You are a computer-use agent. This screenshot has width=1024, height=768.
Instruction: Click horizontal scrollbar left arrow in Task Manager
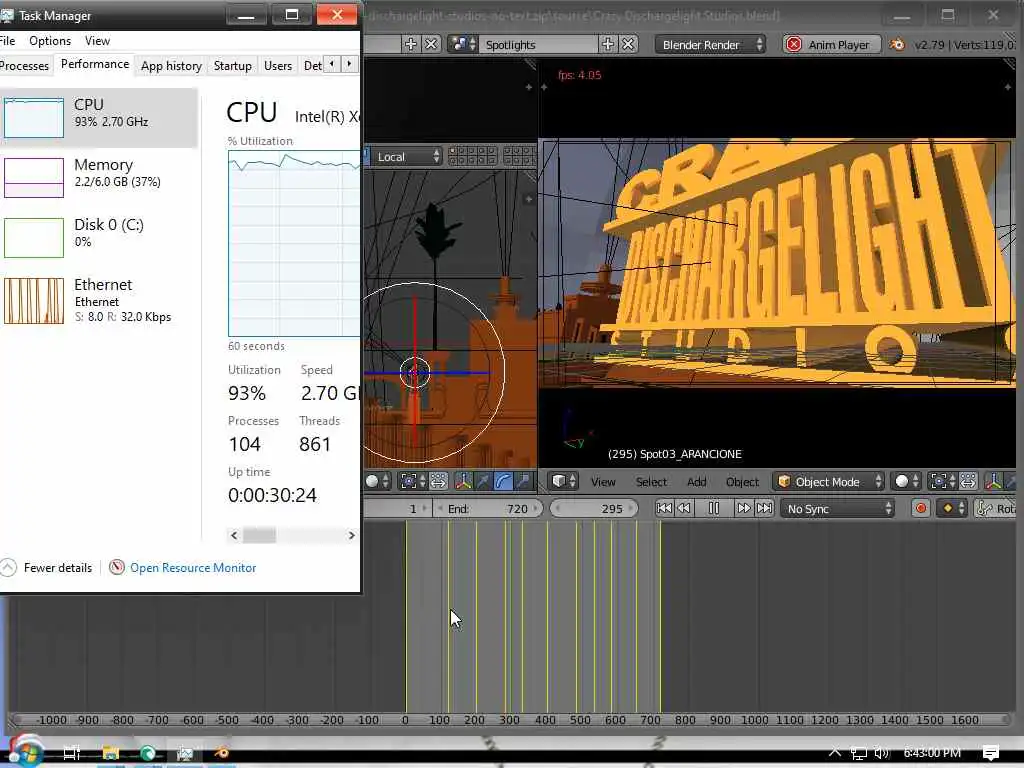click(234, 536)
